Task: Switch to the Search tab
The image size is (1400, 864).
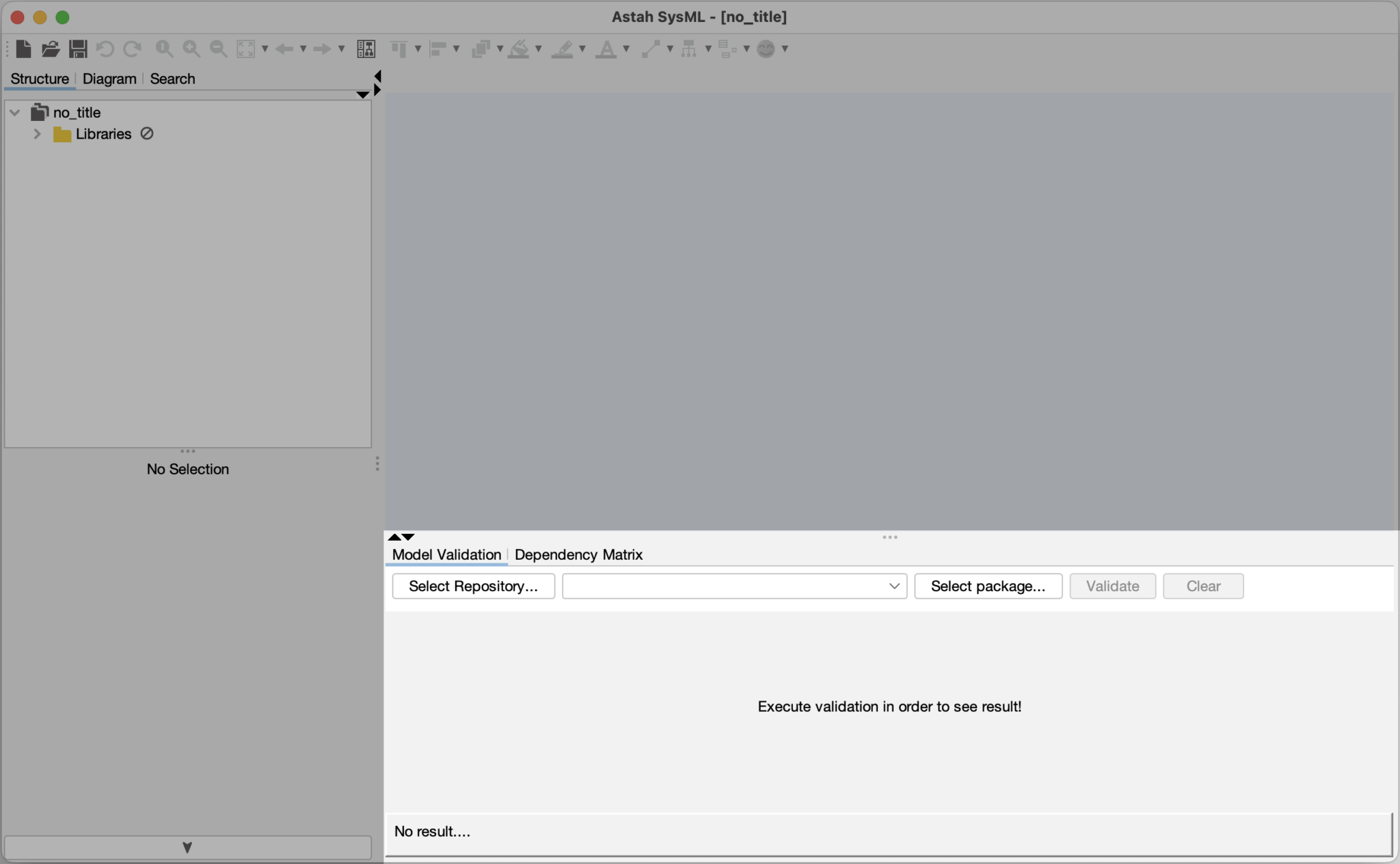Action: (172, 79)
